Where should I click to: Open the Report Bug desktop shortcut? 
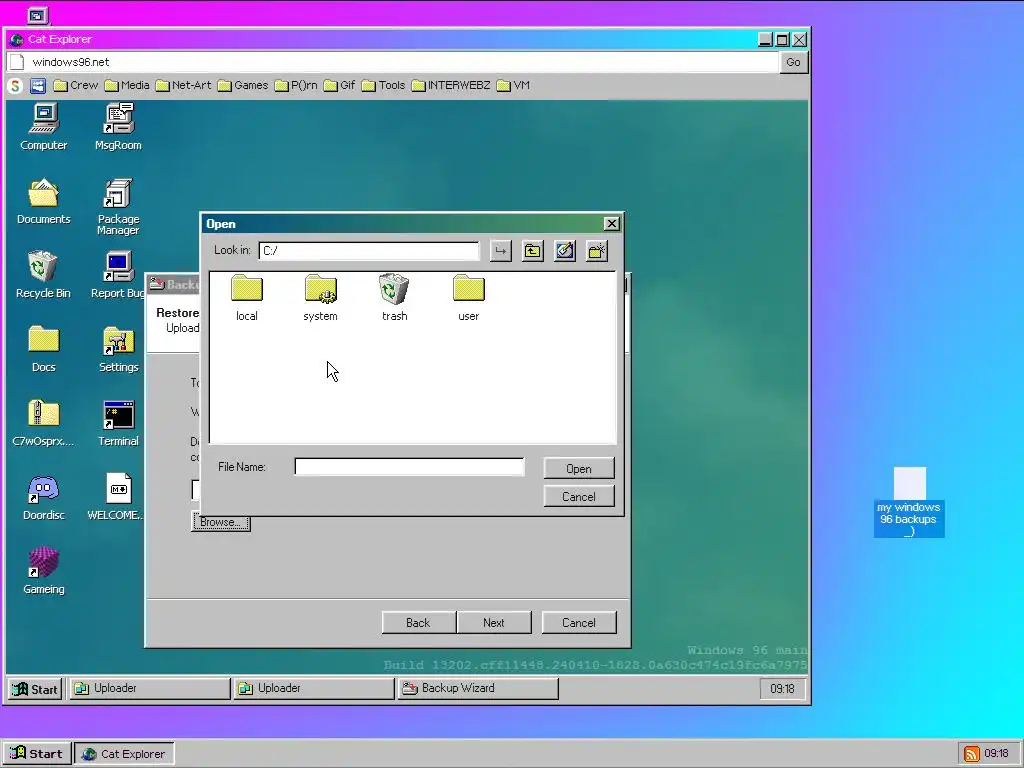pyautogui.click(x=118, y=275)
